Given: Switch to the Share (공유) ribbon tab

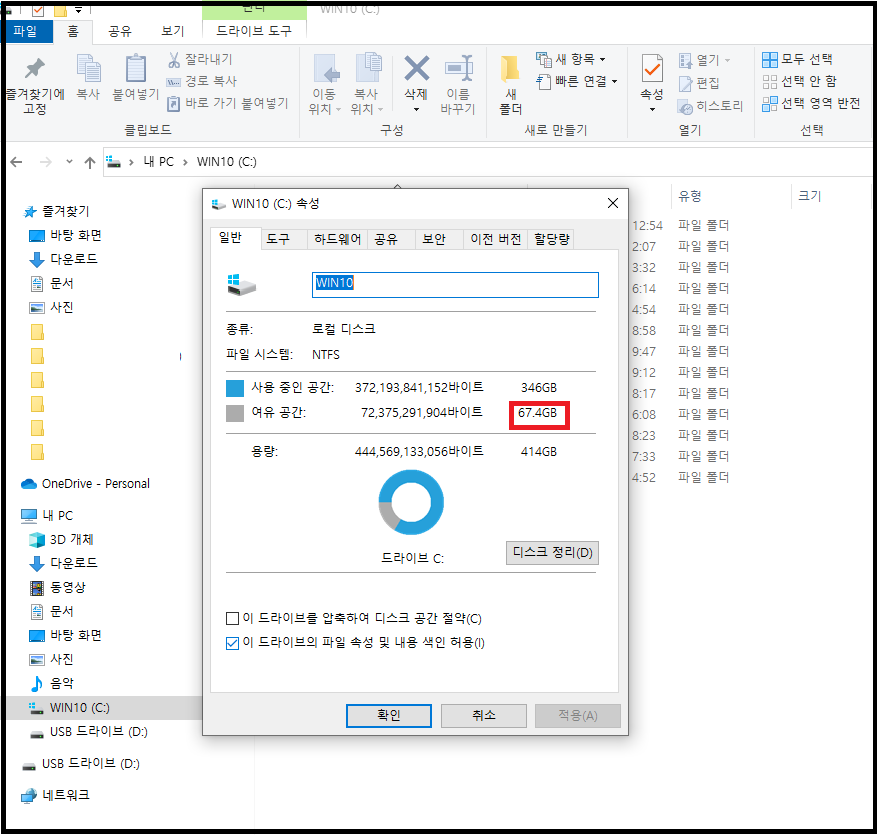Looking at the screenshot, I should [x=120, y=31].
